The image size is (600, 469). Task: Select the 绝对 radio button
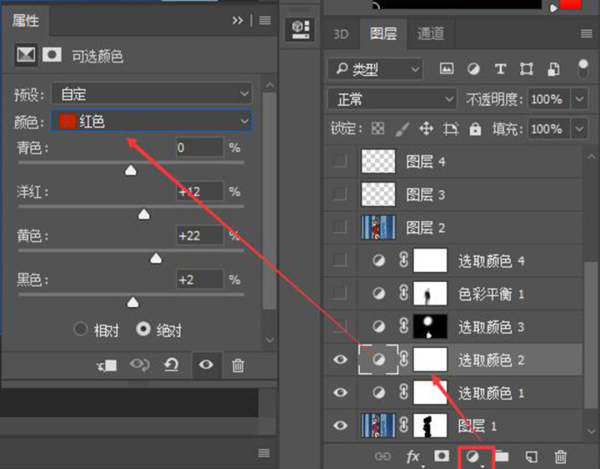point(143,329)
